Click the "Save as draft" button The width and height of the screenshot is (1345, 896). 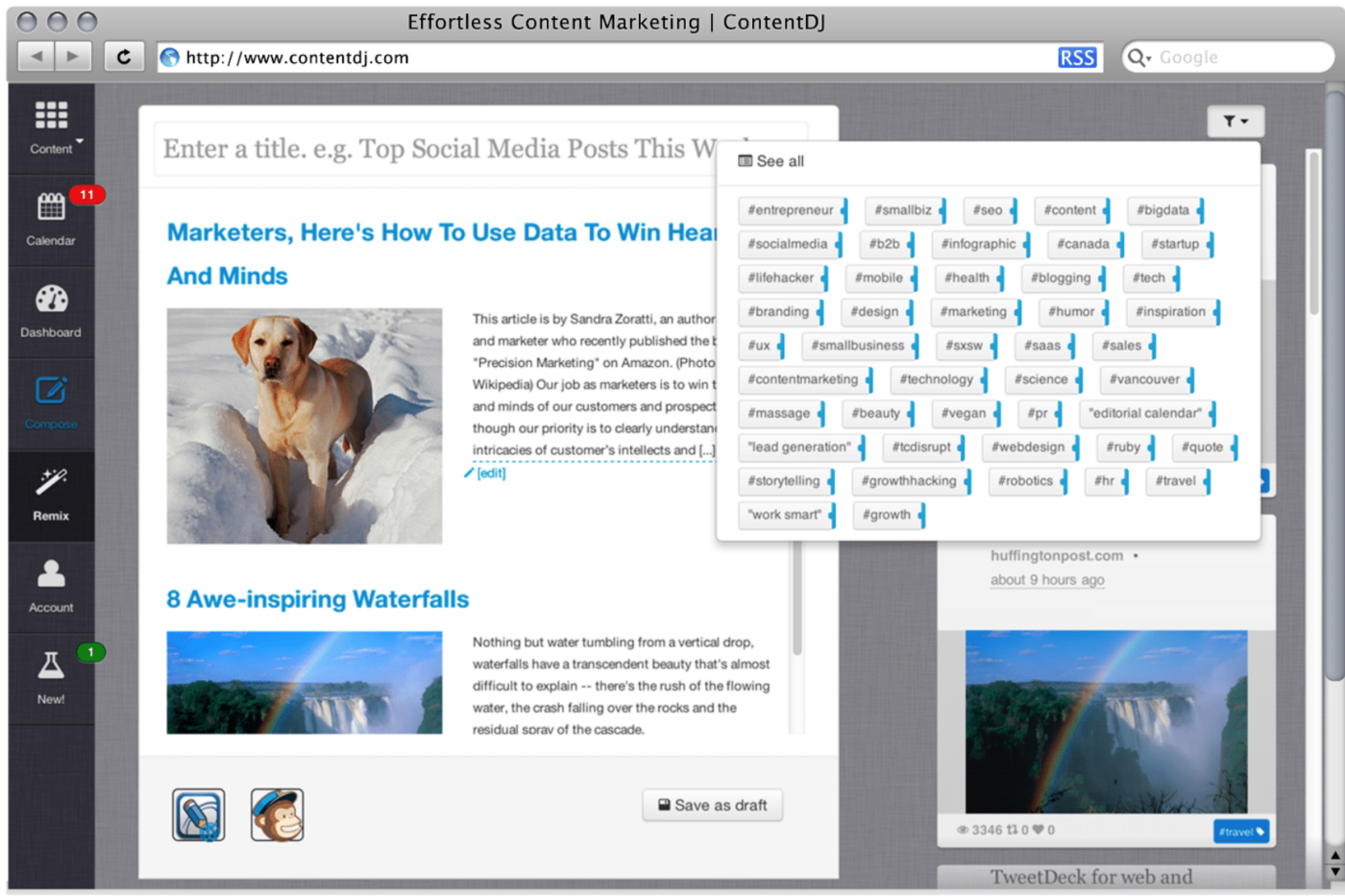(x=711, y=805)
